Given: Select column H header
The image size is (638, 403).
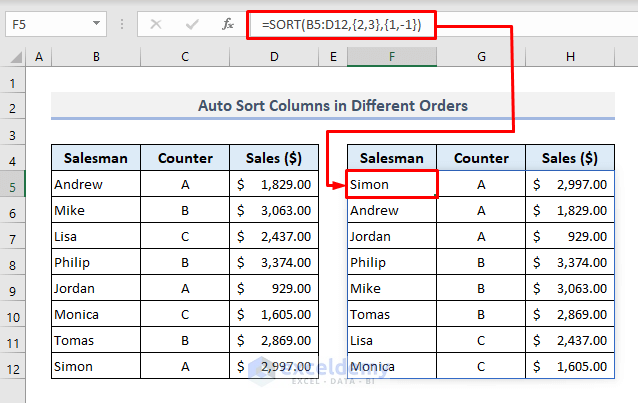Looking at the screenshot, I should tap(570, 58).
